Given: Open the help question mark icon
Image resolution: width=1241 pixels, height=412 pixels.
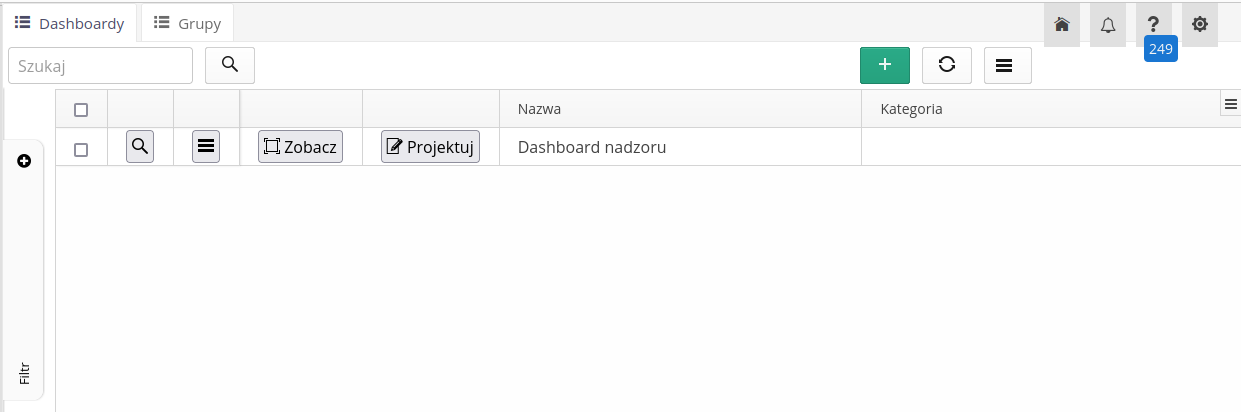Looking at the screenshot, I should (1154, 25).
